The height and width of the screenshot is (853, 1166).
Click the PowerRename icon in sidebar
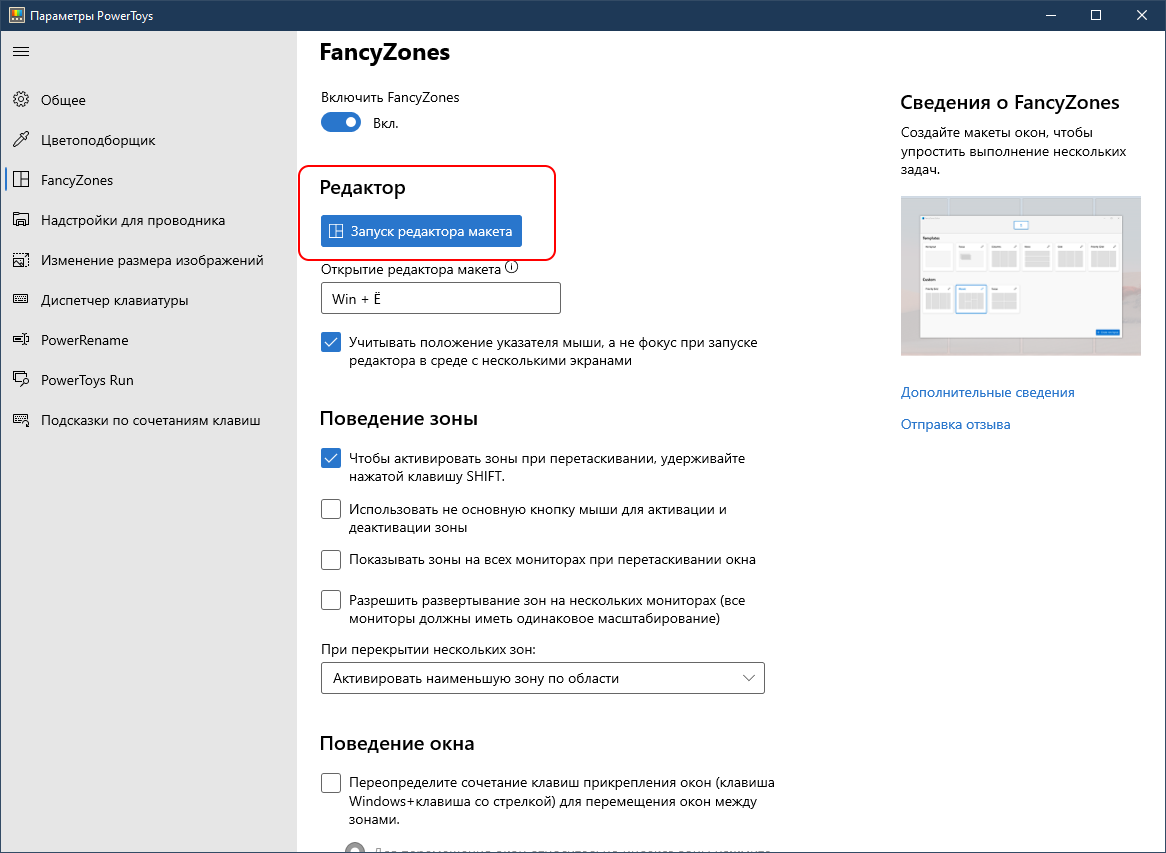21,340
